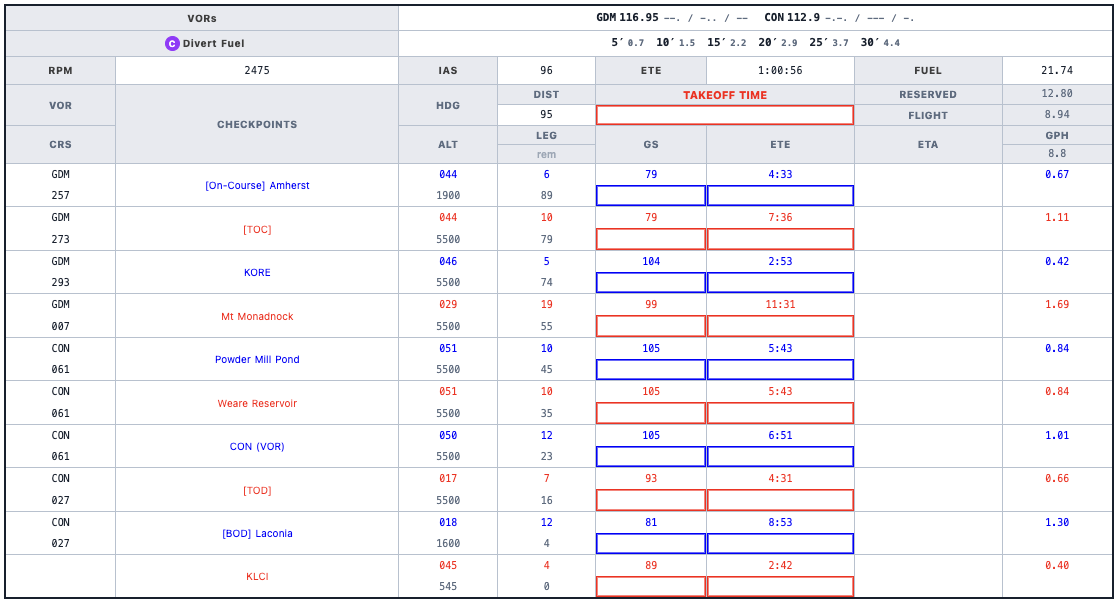Screen dimensions: 1120x607
Task: Select the CON (VOR) checkpoint
Action: coord(257,447)
